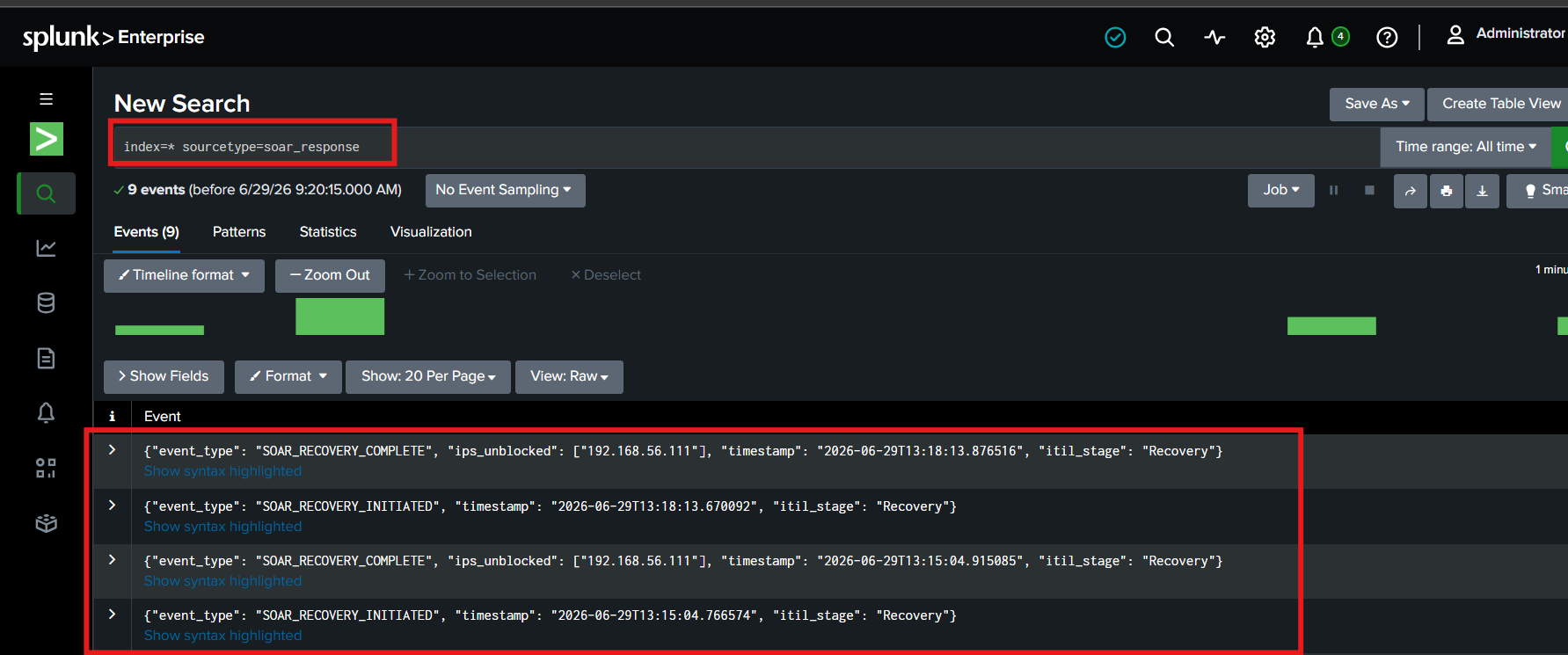Click Zoom to Selection
Viewport: 1568px width, 655px height.
(x=470, y=275)
